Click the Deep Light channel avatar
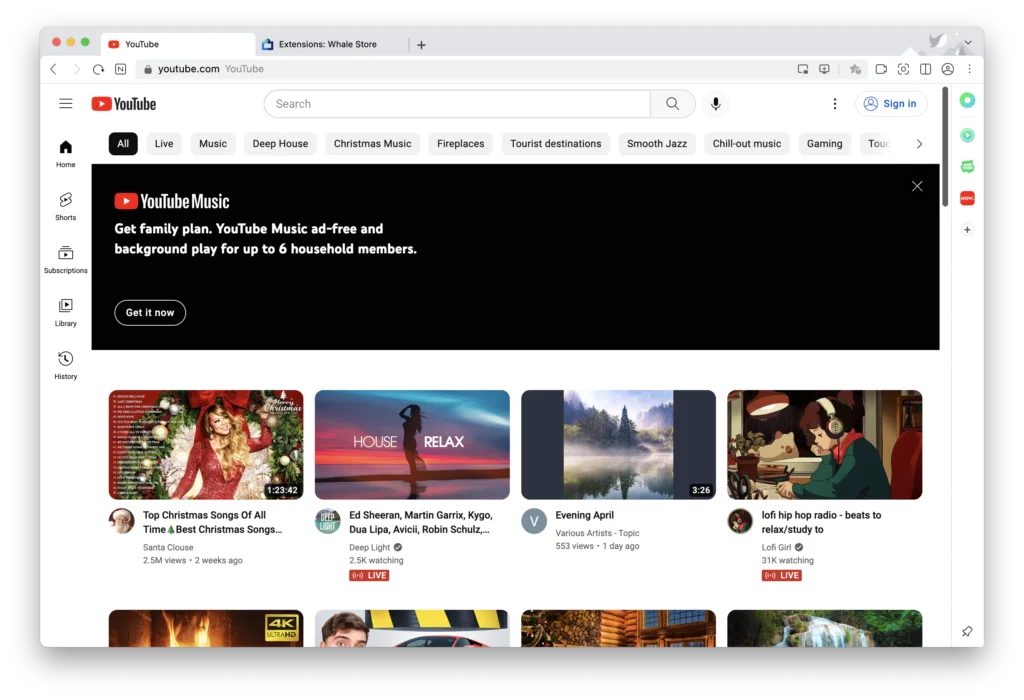Image resolution: width=1024 pixels, height=700 pixels. click(328, 521)
